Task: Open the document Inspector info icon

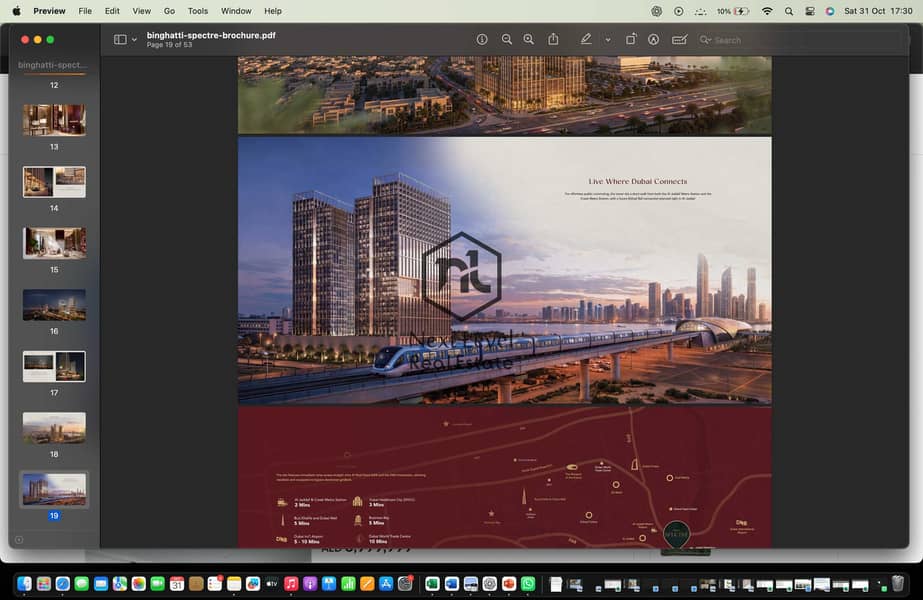Action: point(482,39)
